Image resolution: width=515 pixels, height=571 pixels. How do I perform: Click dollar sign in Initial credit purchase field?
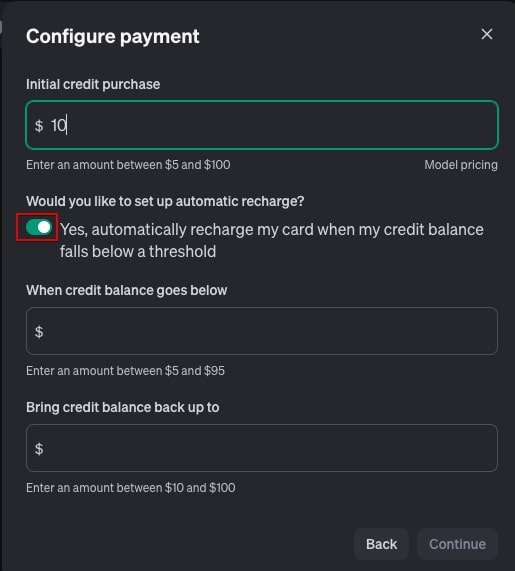39,126
